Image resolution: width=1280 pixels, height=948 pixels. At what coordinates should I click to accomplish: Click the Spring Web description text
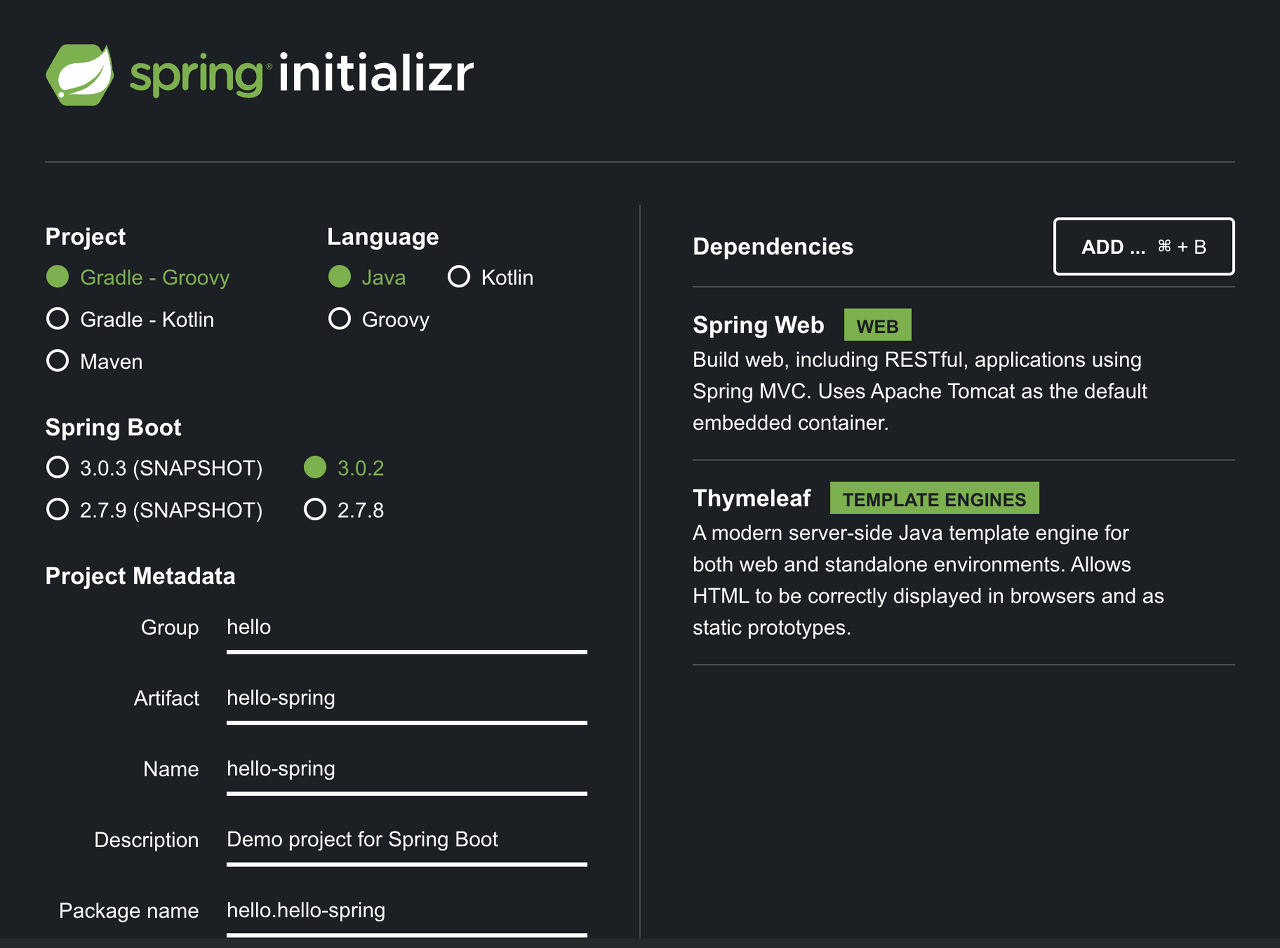point(920,391)
